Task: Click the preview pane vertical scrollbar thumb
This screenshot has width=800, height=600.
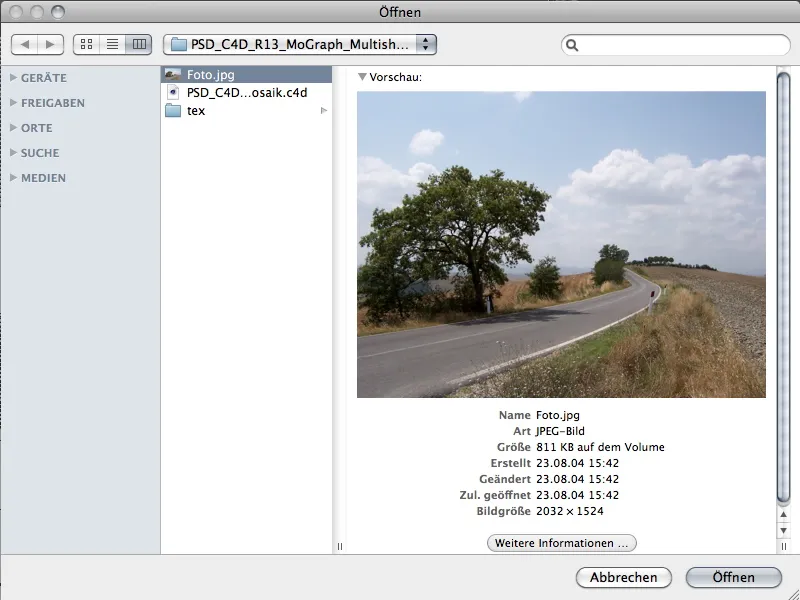Action: (x=784, y=287)
